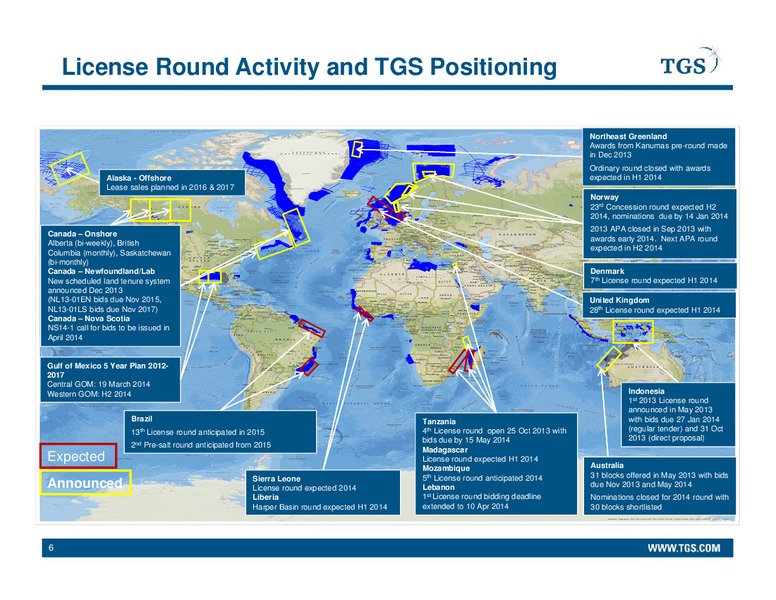
Task: Click the 23rd Concession round expected text
Action: coord(659,211)
